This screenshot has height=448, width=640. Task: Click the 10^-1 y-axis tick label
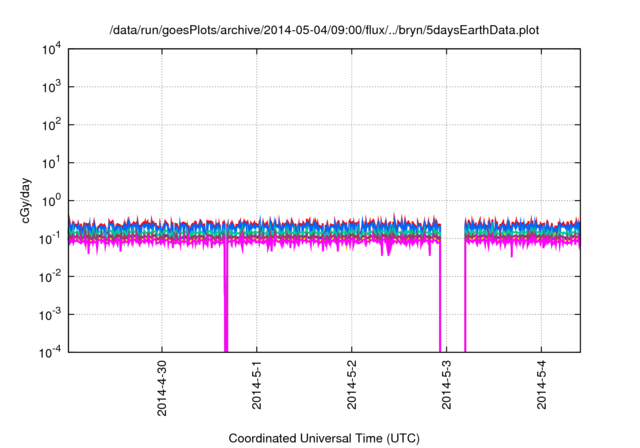tap(50, 239)
